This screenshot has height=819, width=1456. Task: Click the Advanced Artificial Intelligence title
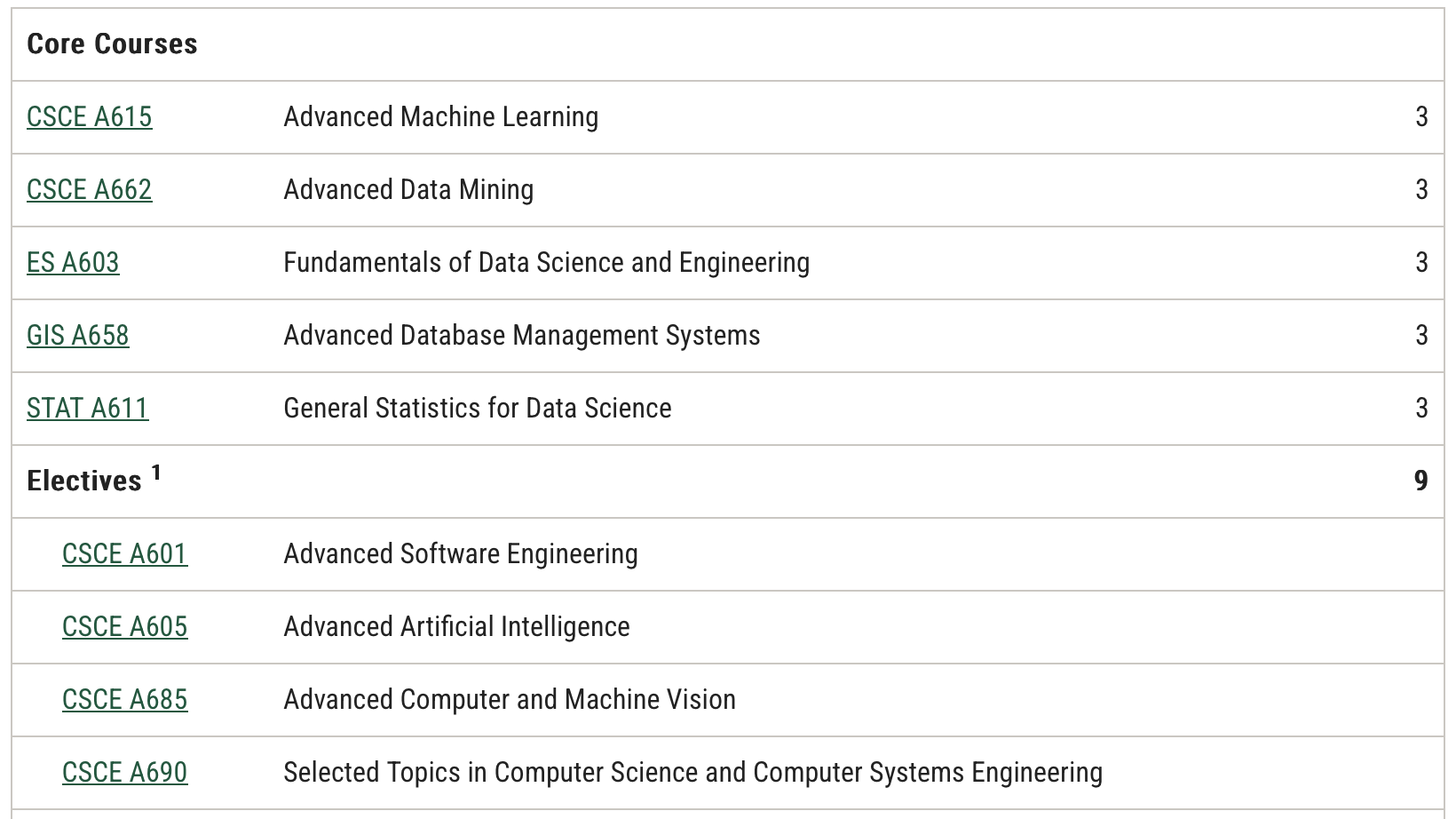(456, 627)
